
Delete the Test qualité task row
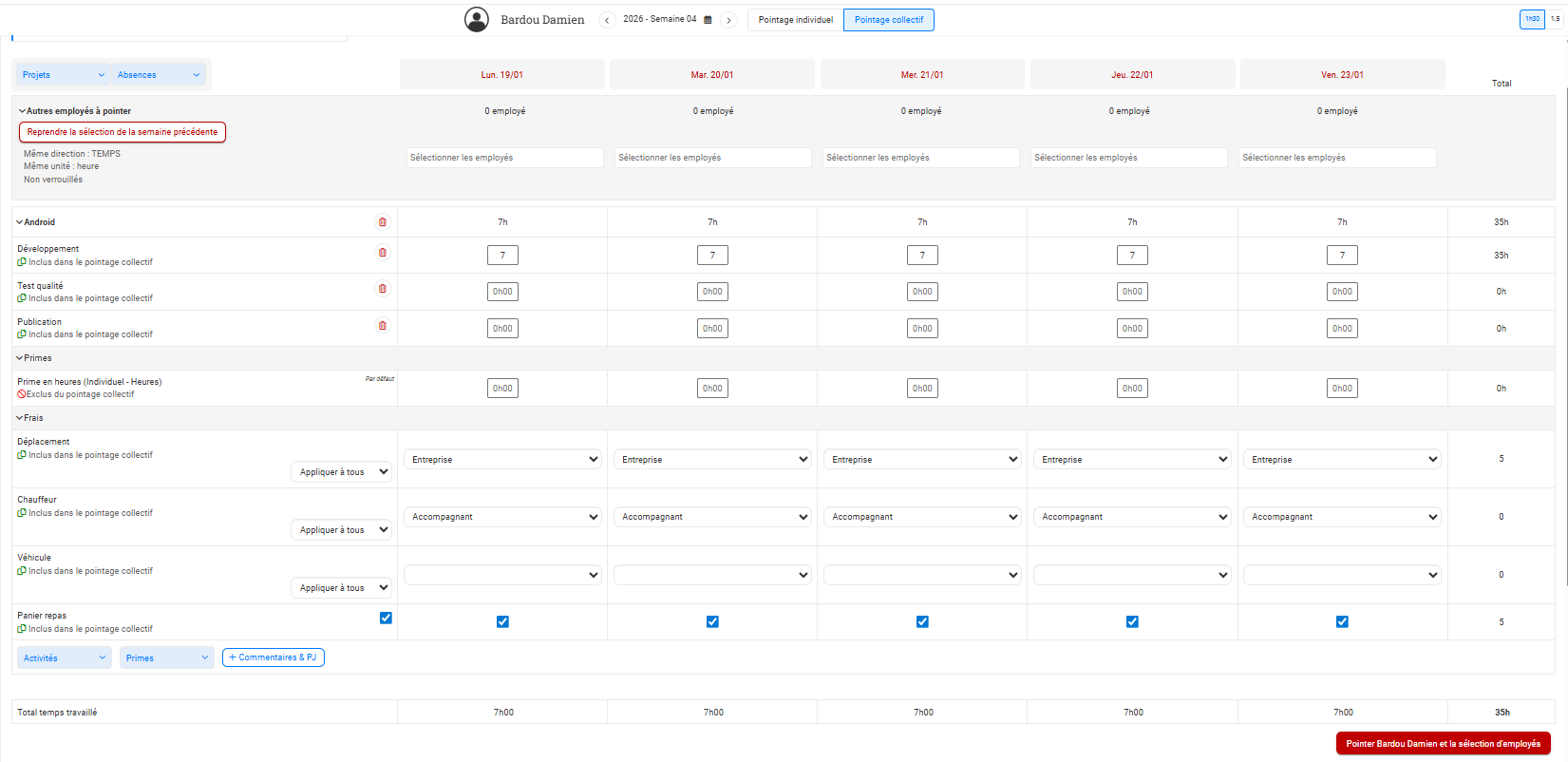[x=383, y=289]
